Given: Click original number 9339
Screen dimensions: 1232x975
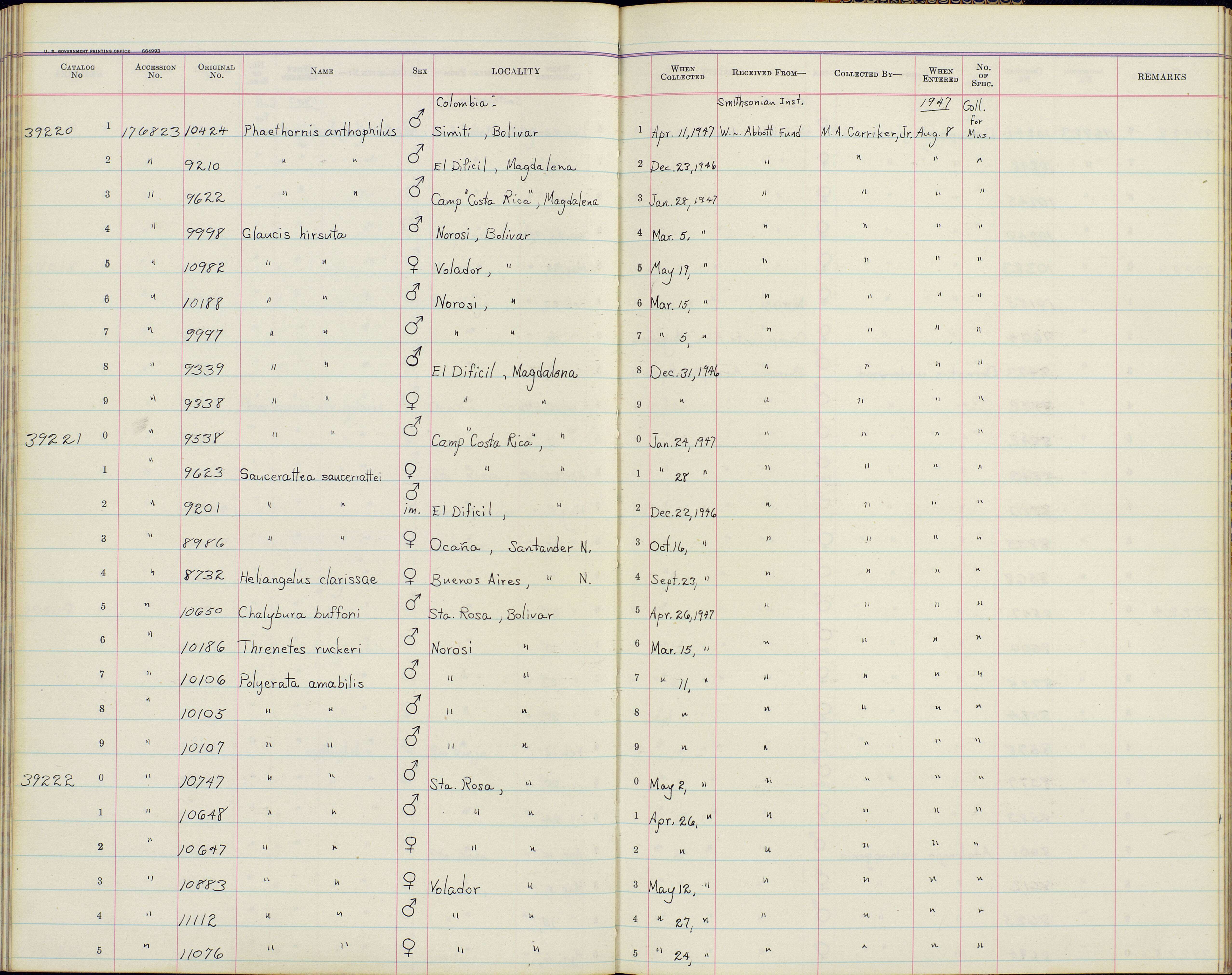Looking at the screenshot, I should [204, 369].
